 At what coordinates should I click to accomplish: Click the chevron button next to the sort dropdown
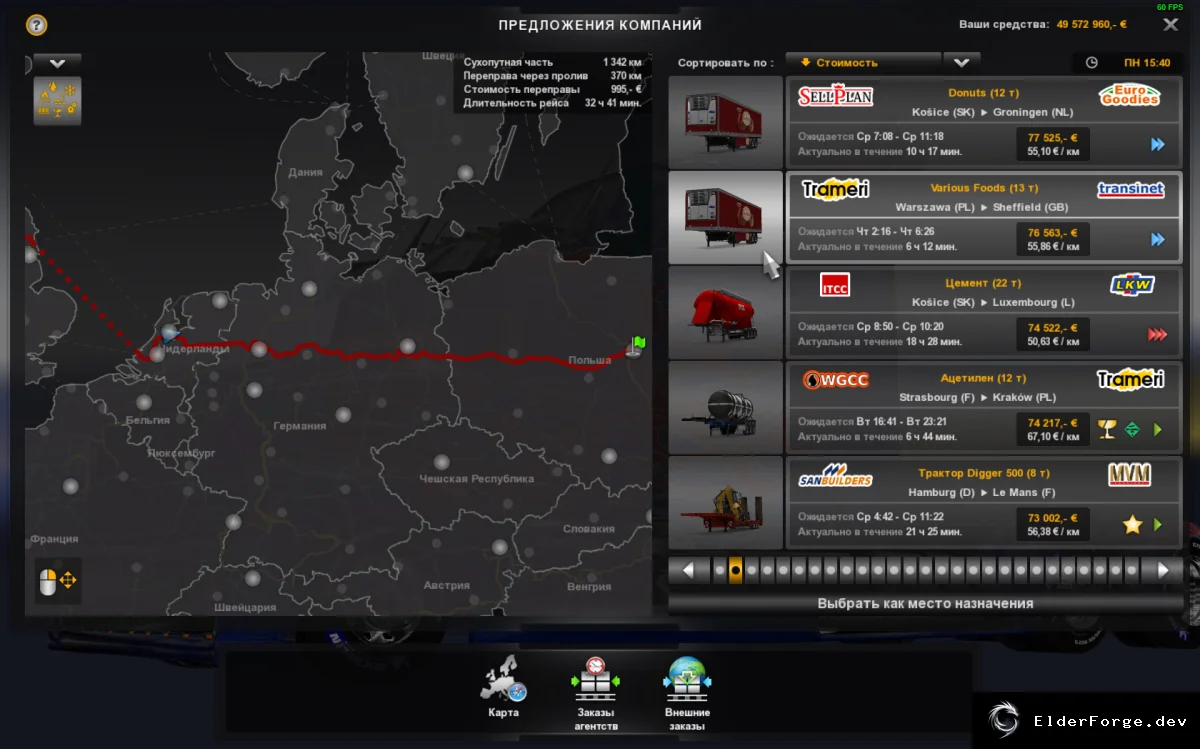pos(962,62)
